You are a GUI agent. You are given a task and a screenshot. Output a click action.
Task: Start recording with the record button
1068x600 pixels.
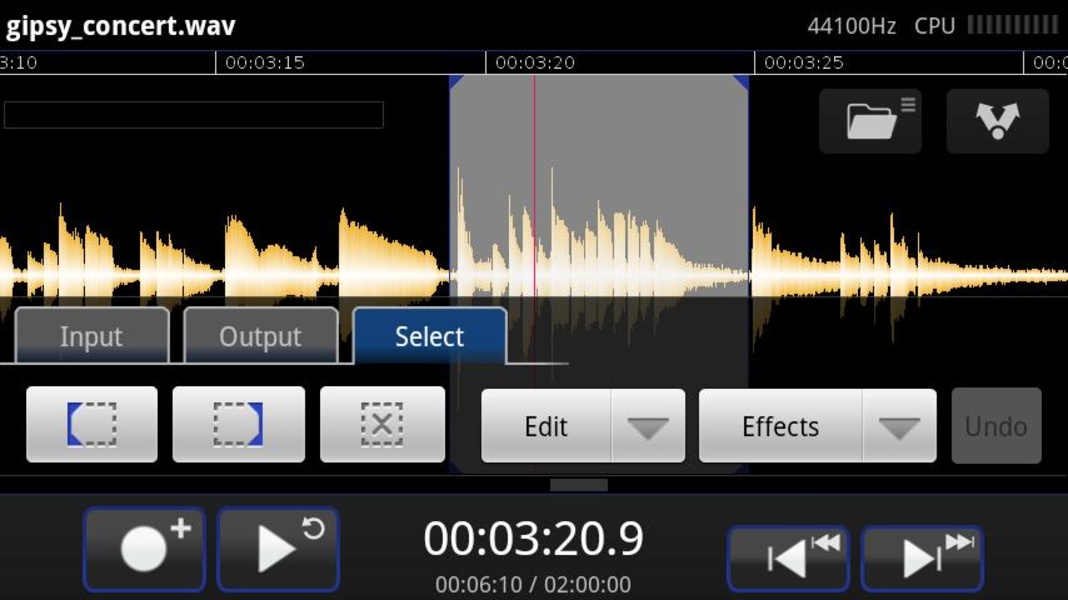click(x=144, y=549)
